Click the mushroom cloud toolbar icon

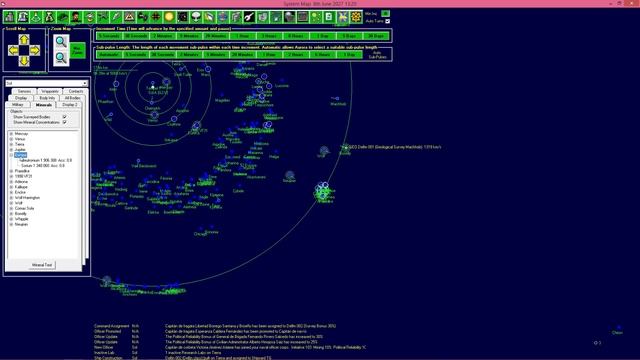(196, 17)
